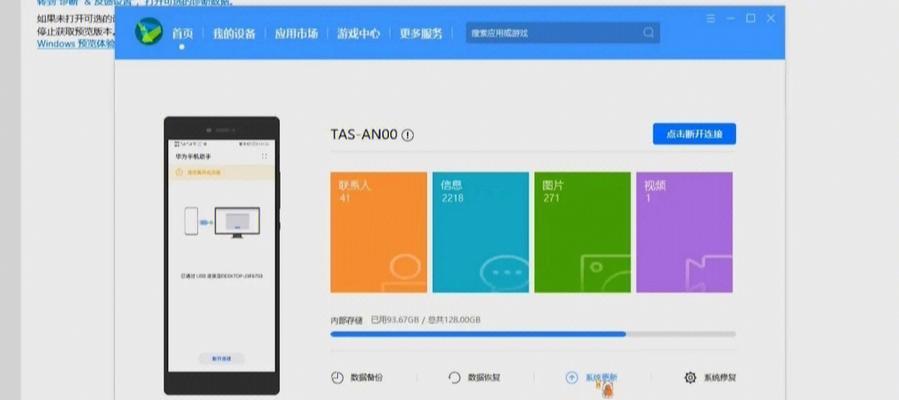Maximize the HiSuite window
The image size is (899, 400).
coord(751,18)
